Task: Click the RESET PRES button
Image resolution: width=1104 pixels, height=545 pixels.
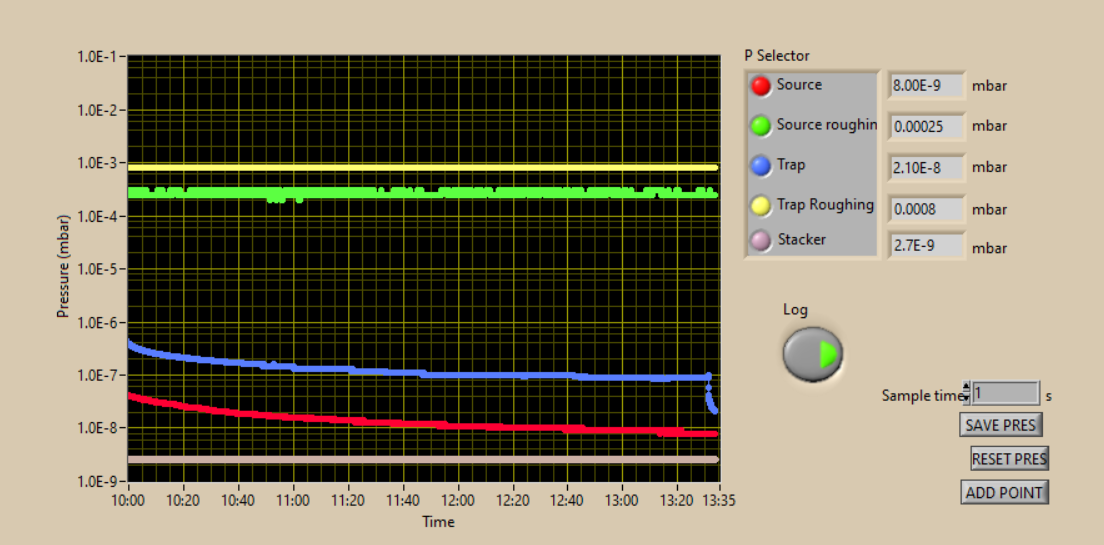Action: pyautogui.click(x=1009, y=458)
